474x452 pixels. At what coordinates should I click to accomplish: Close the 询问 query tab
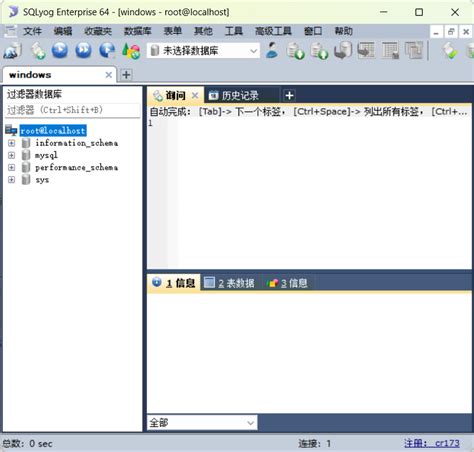(195, 96)
